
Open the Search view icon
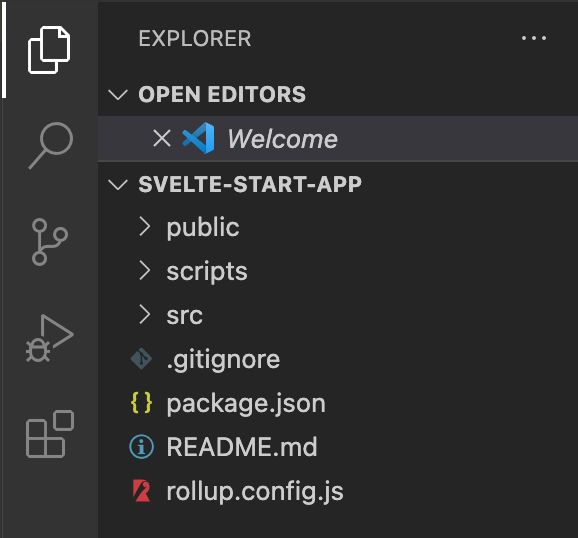click(51, 145)
